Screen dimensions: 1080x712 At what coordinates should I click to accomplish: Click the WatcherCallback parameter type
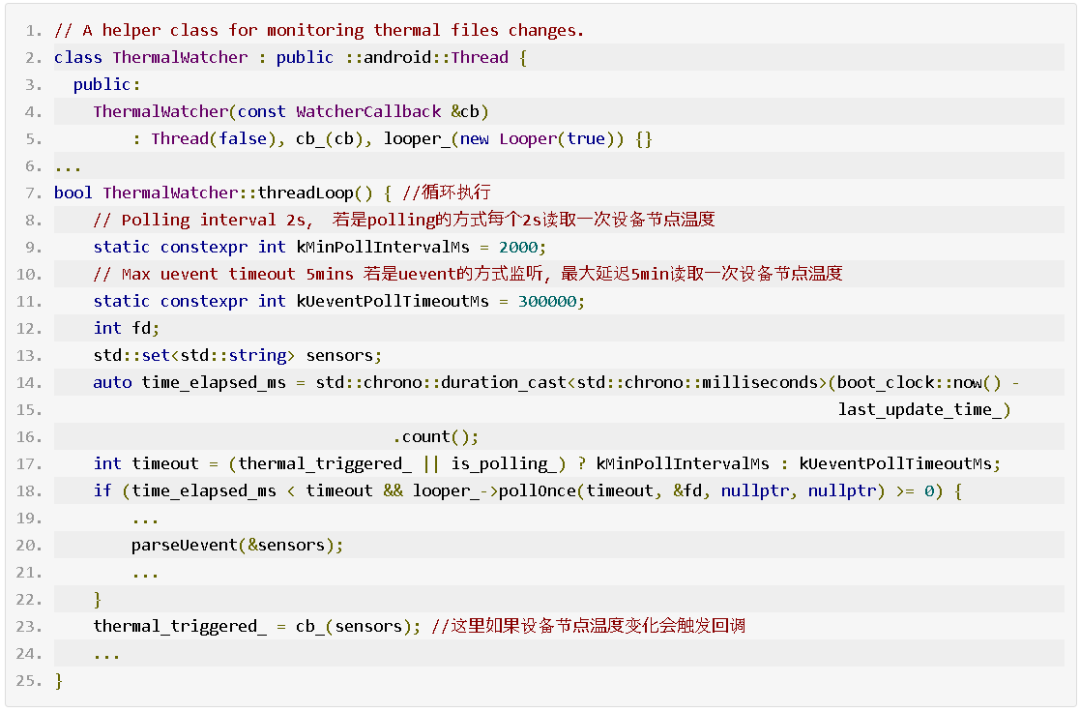coord(368,112)
